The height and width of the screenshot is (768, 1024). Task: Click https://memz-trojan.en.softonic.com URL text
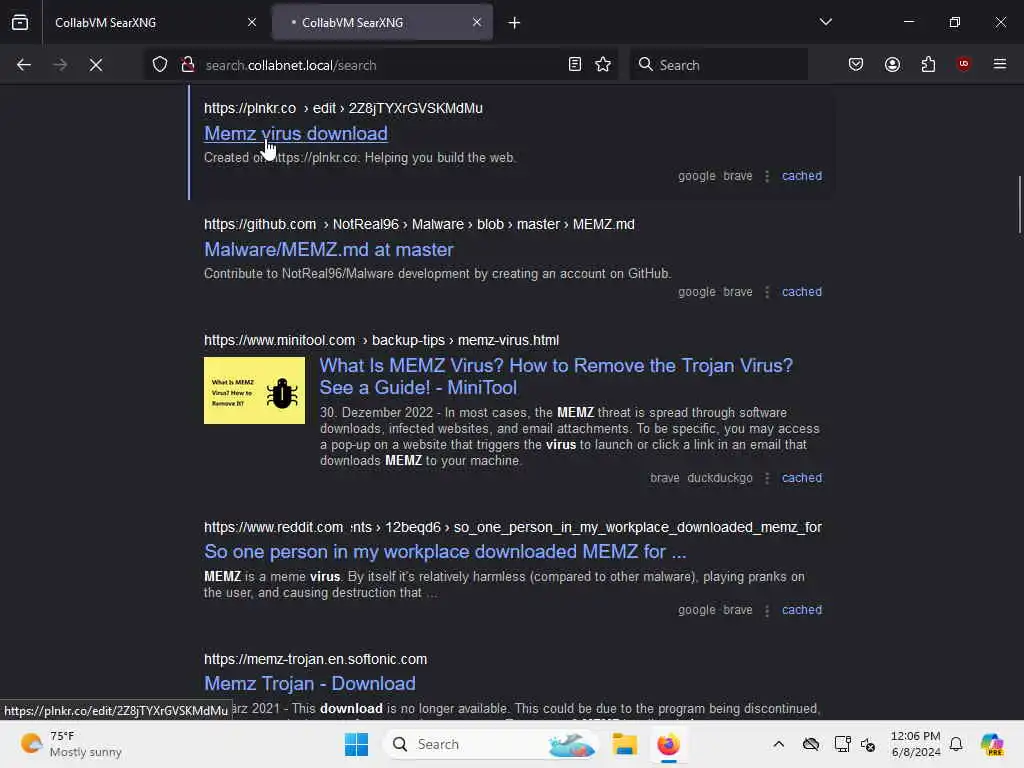click(315, 659)
